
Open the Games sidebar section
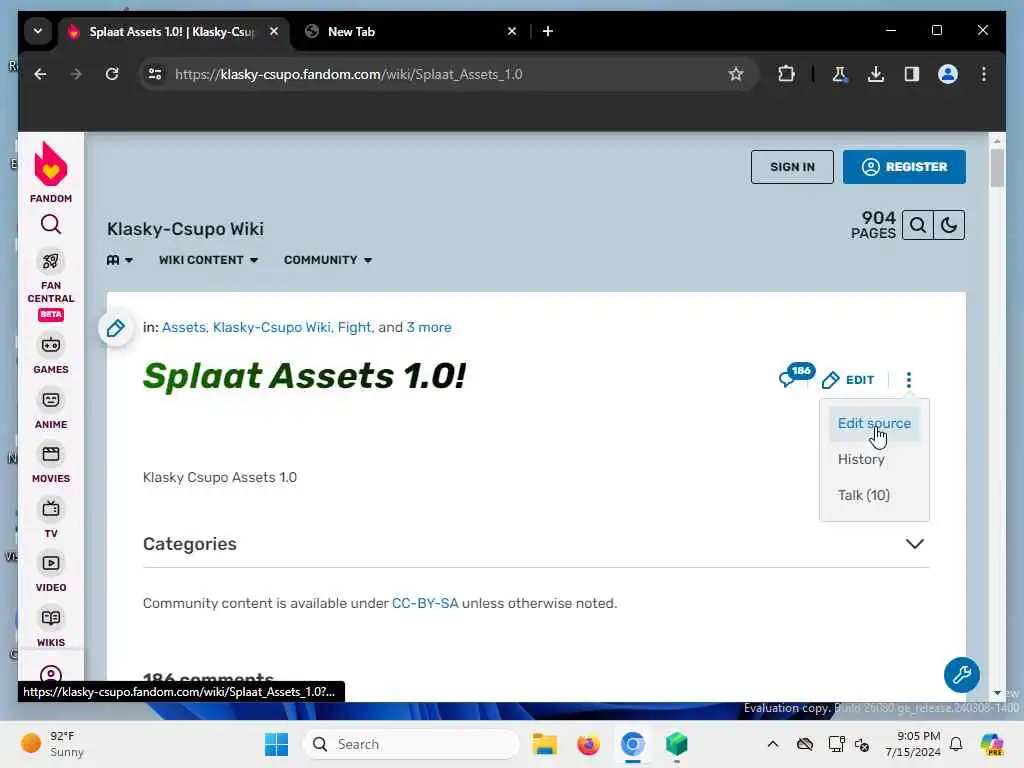(x=51, y=353)
